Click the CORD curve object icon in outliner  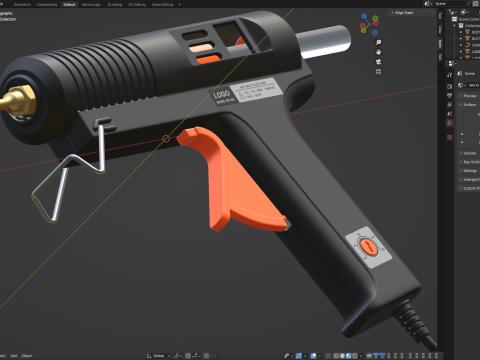click(x=467, y=45)
